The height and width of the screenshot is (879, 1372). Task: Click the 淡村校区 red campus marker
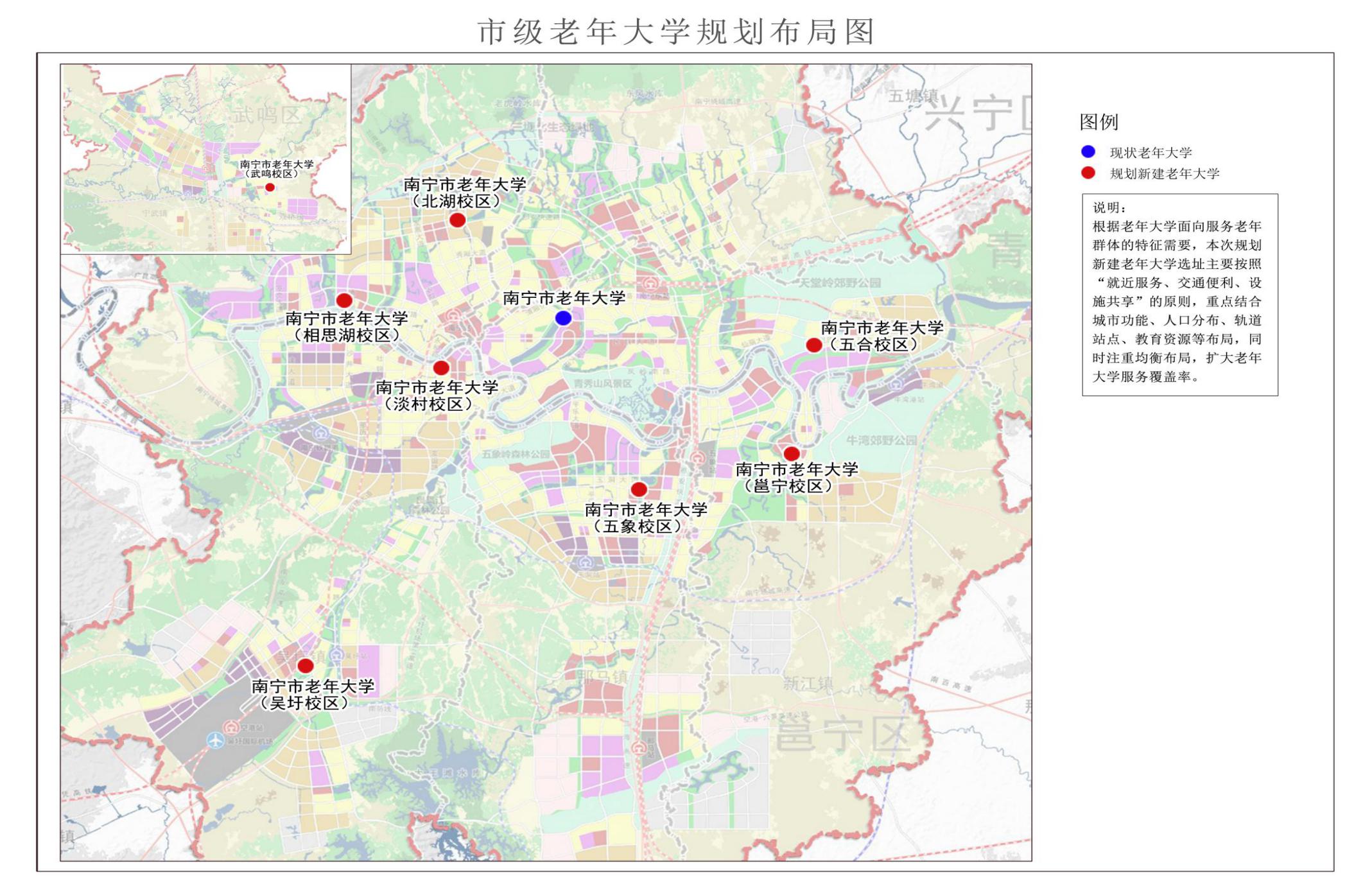click(x=441, y=368)
